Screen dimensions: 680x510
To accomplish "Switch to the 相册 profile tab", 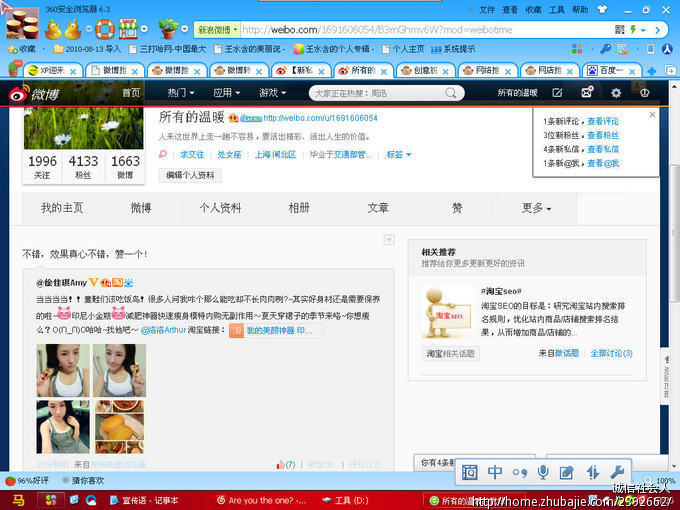I will coord(299,208).
